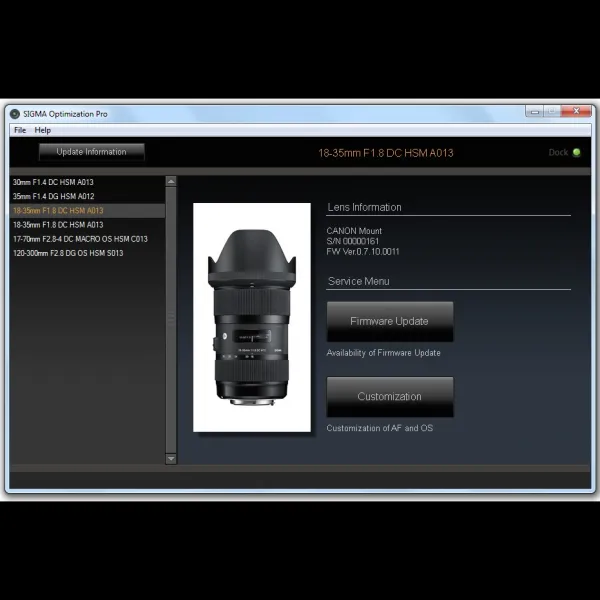
Task: Start the Firmware Update
Action: [x=390, y=321]
